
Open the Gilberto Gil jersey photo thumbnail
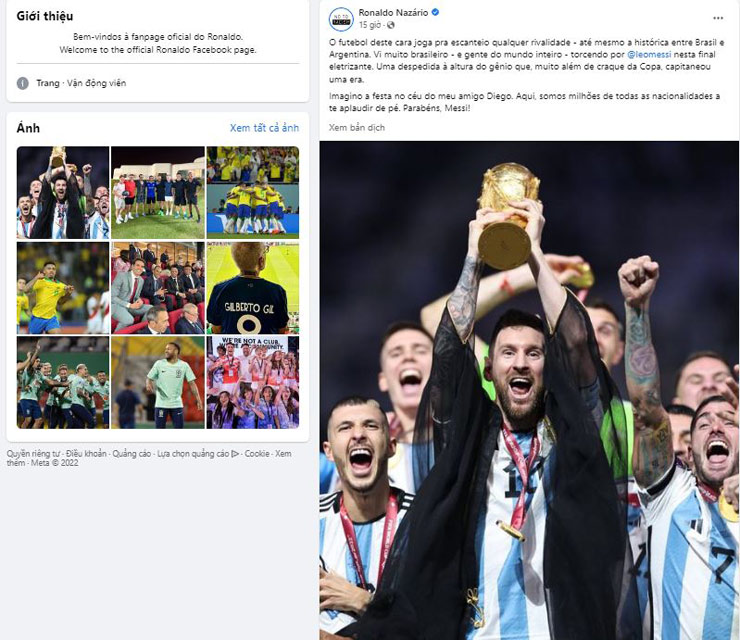pos(252,288)
